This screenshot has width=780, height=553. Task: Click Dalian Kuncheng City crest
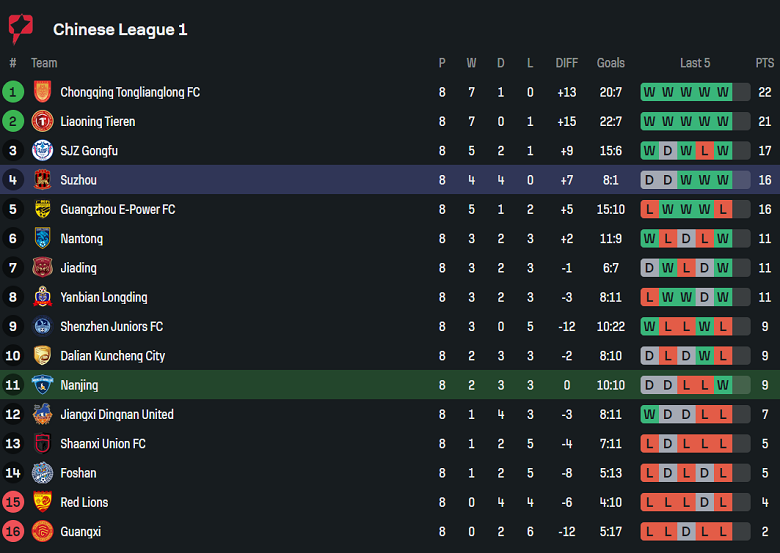[42, 355]
